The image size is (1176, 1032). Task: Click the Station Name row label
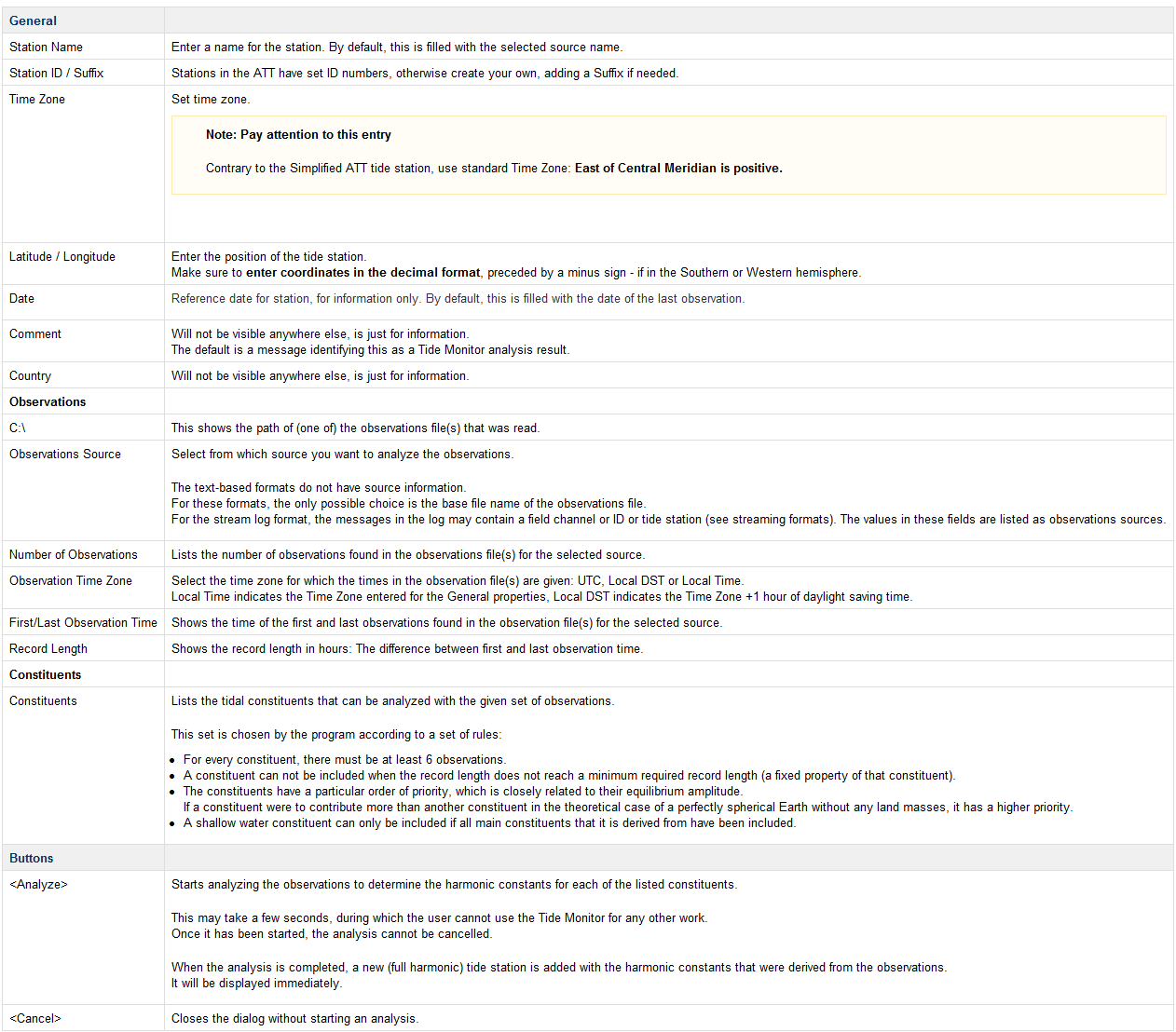pyautogui.click(x=46, y=47)
